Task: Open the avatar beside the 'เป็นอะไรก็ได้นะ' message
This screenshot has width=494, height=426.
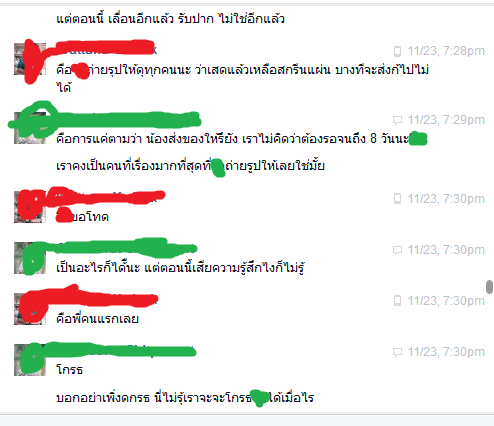Action: tap(30, 258)
